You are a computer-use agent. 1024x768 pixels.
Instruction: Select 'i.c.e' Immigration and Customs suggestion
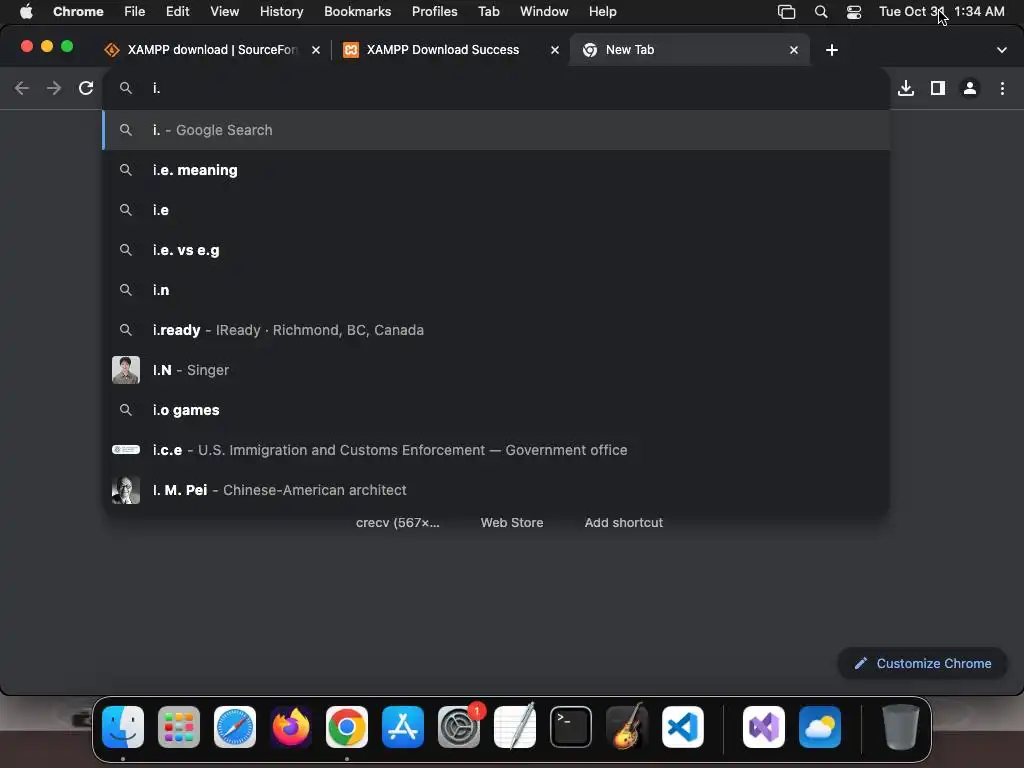point(496,450)
